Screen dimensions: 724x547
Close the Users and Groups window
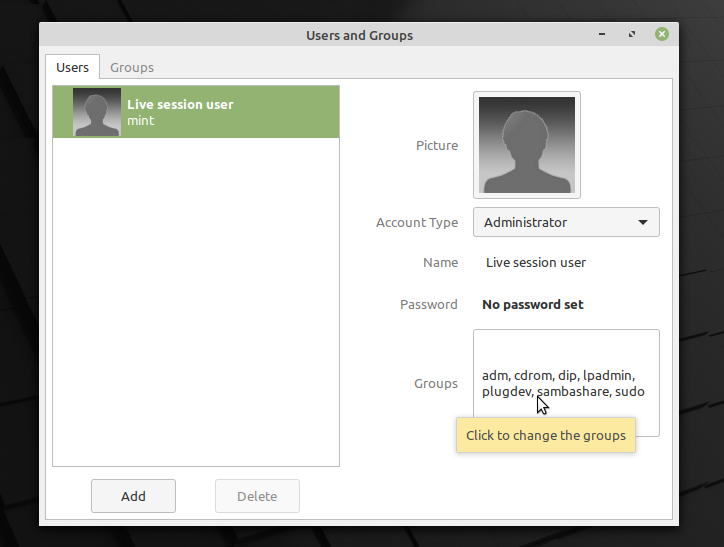pos(661,35)
